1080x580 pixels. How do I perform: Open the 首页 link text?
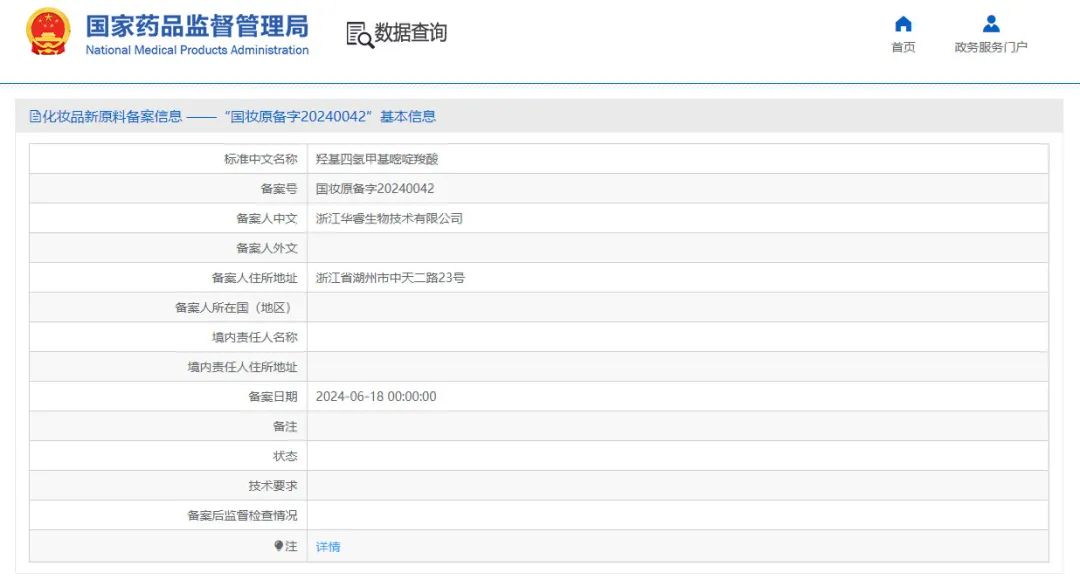click(903, 47)
